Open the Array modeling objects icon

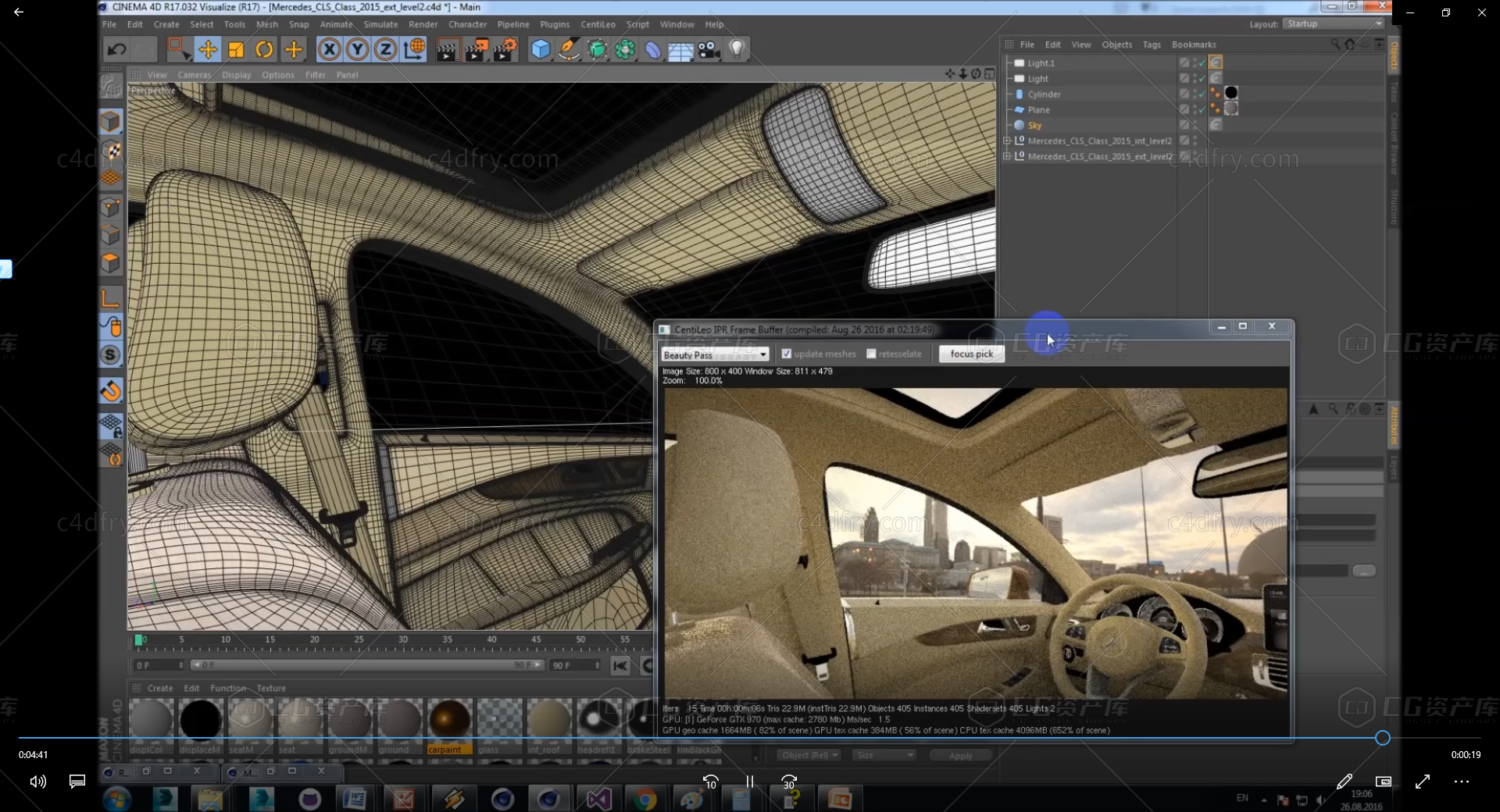[625, 50]
